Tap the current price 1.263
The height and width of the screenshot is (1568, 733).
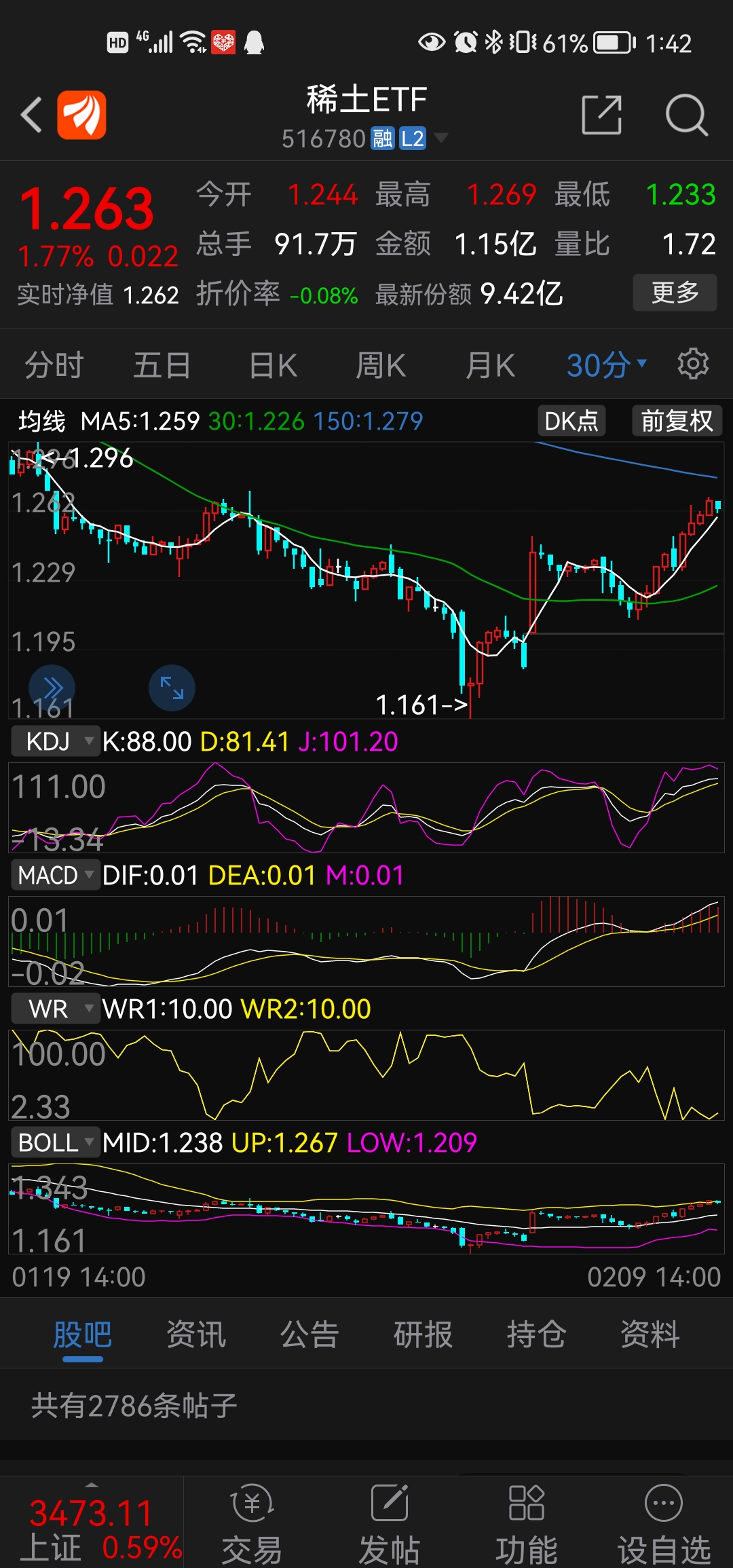(87, 208)
